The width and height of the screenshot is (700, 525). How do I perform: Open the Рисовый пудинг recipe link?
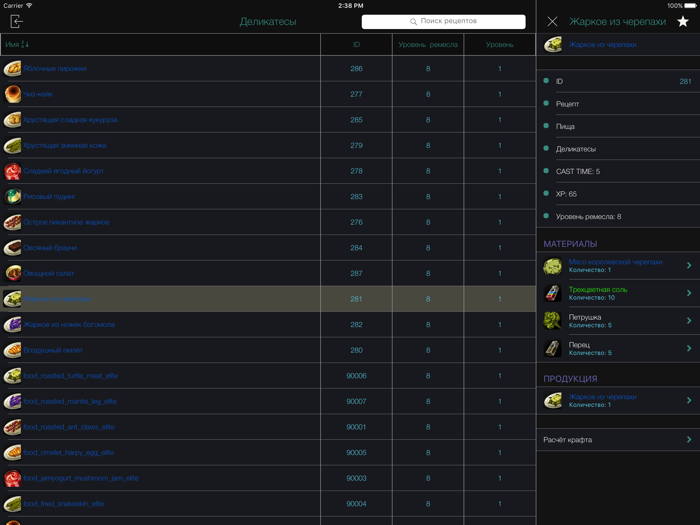[x=50, y=196]
